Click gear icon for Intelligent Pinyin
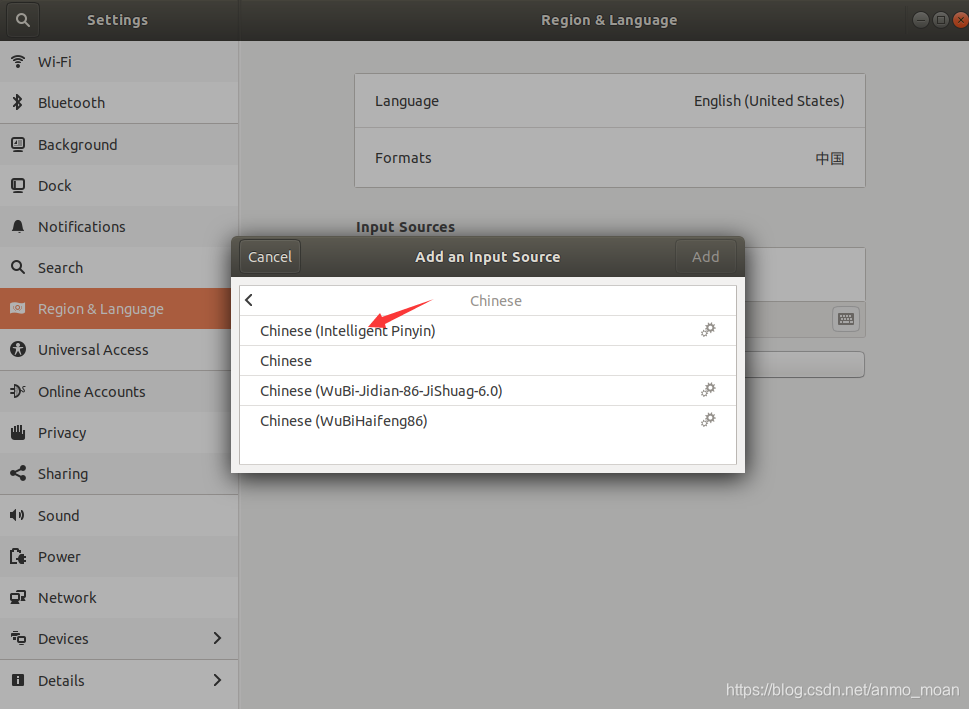The image size is (969, 709). click(x=708, y=329)
